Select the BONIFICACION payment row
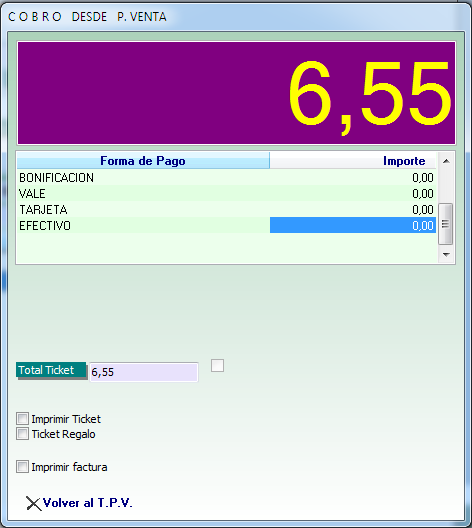 (x=226, y=177)
